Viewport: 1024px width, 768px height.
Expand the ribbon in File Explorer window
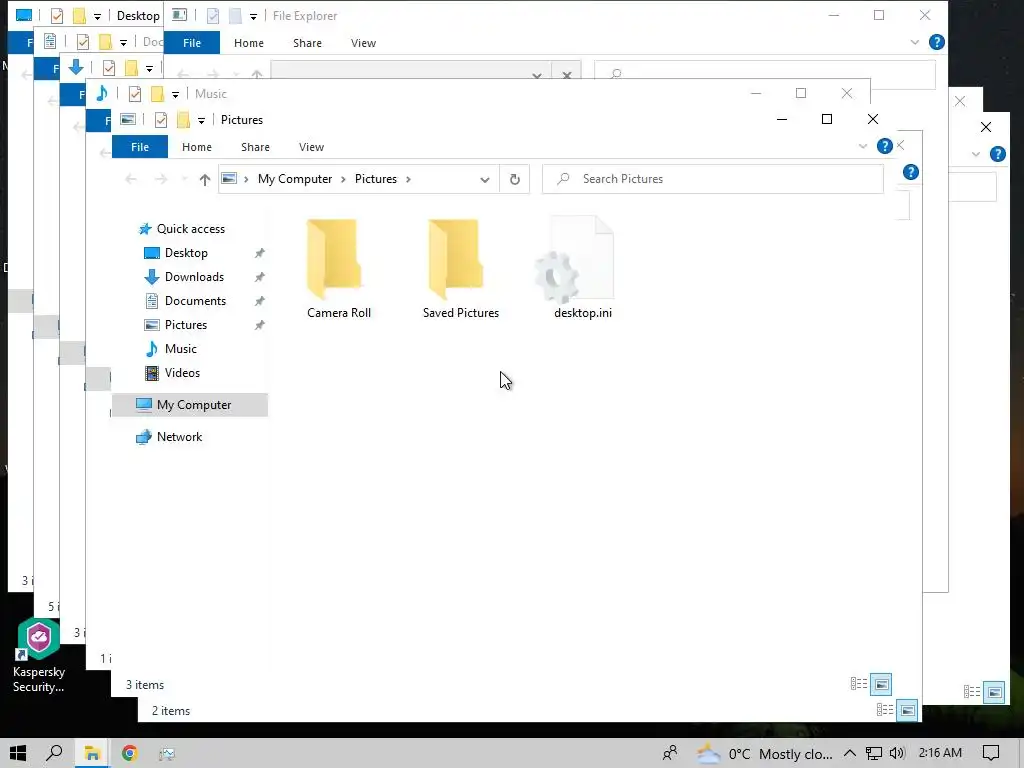tap(914, 42)
